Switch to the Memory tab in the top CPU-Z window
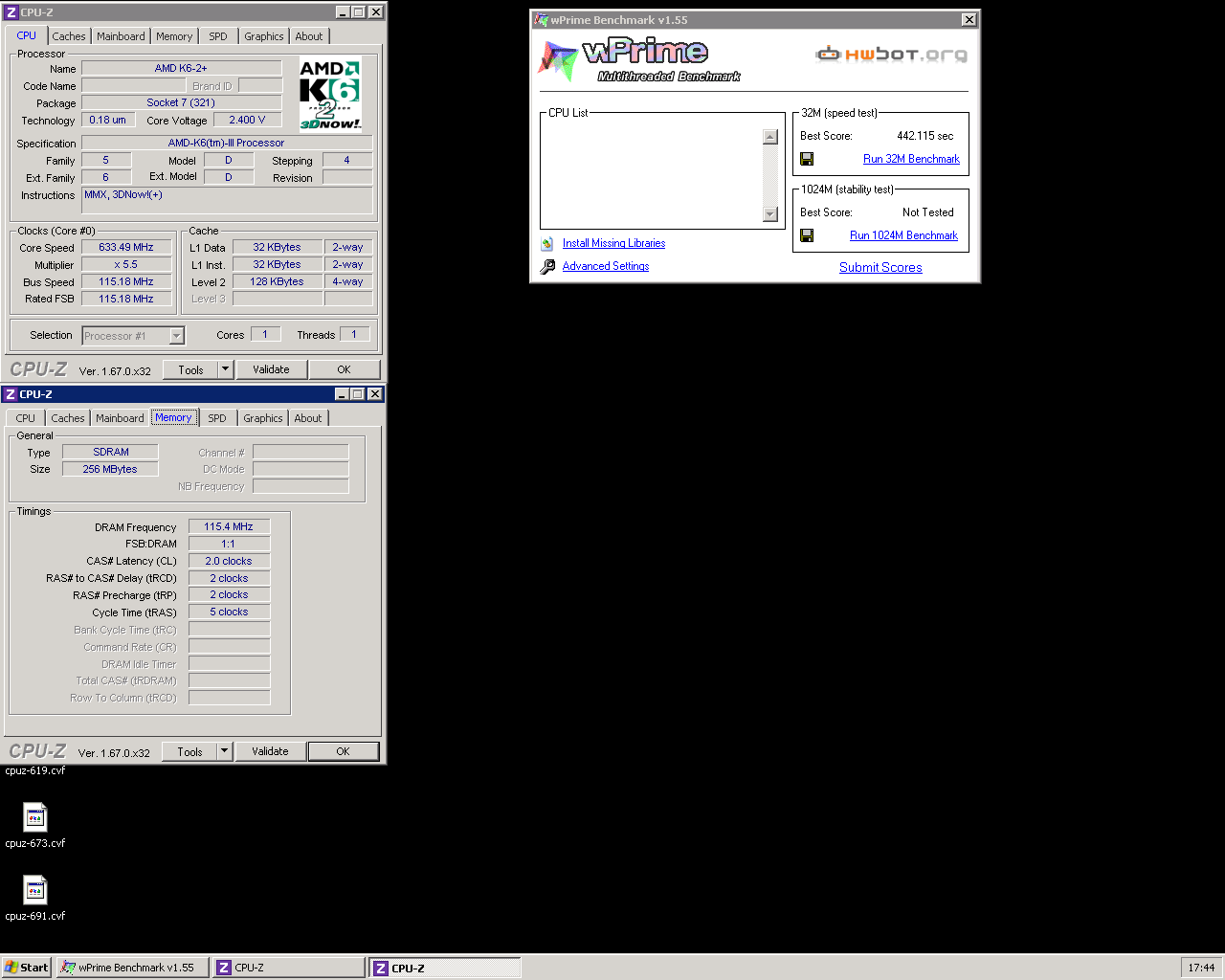This screenshot has width=1225, height=980. tap(174, 36)
